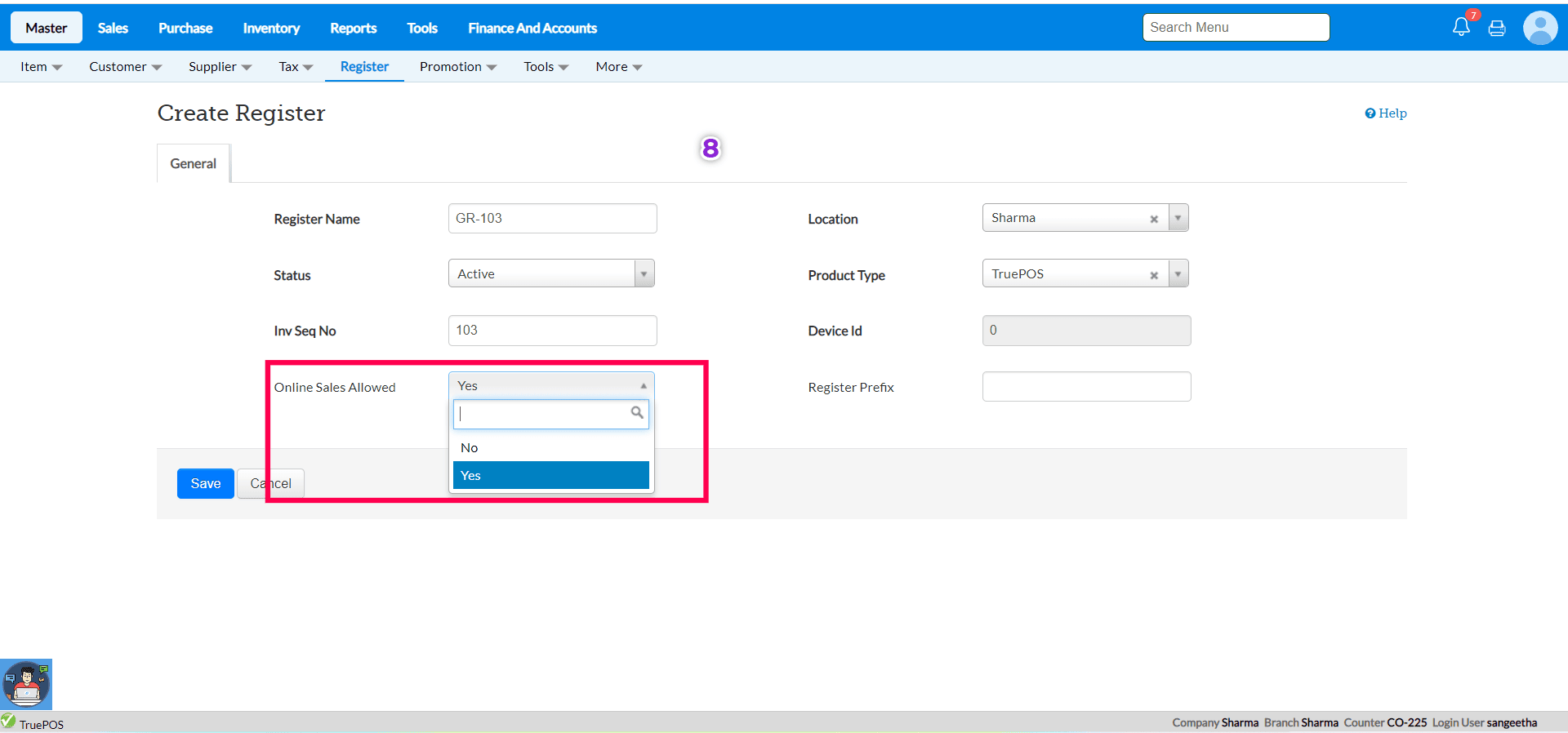Switch to the General tab
The image size is (1568, 733).
[x=194, y=163]
